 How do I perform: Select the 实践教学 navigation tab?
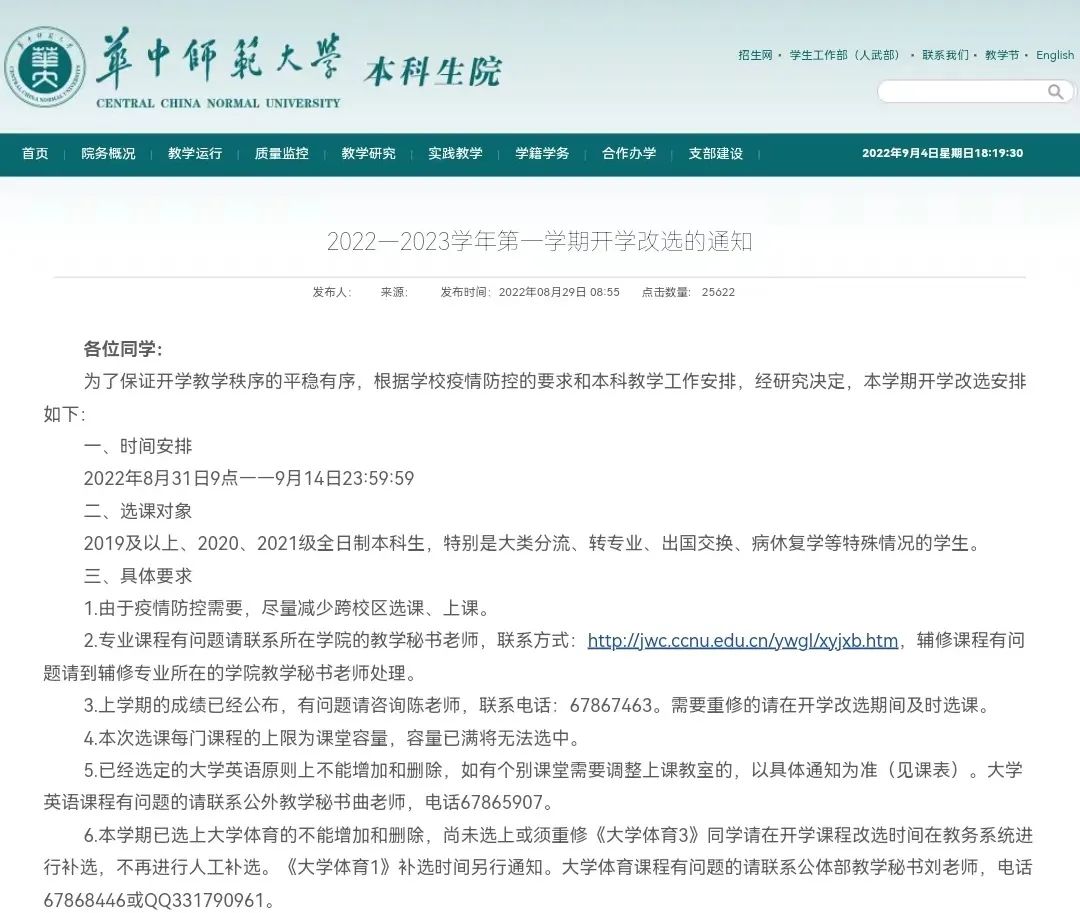pyautogui.click(x=455, y=154)
